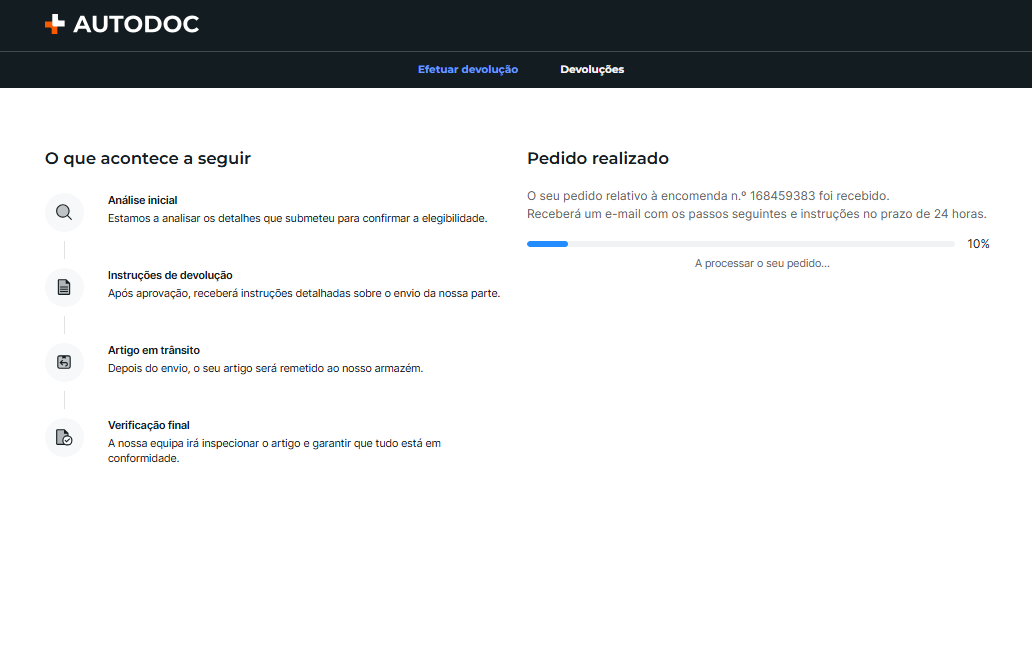
Task: Click the orange plus logo icon
Action: click(55, 24)
